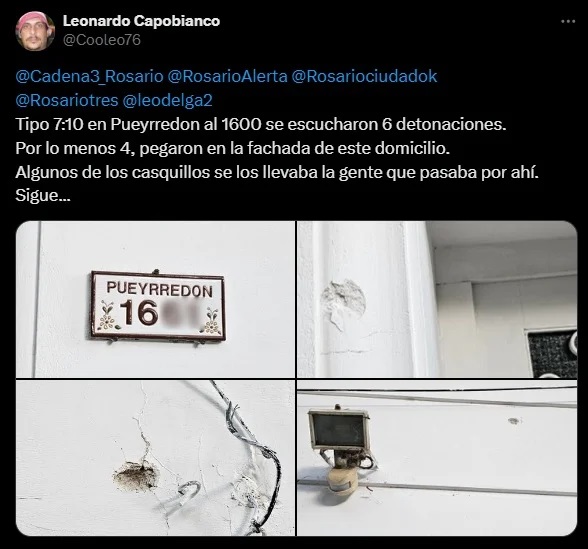View the Pueyrredon street sign photo
This screenshot has height=549, width=588.
[155, 299]
